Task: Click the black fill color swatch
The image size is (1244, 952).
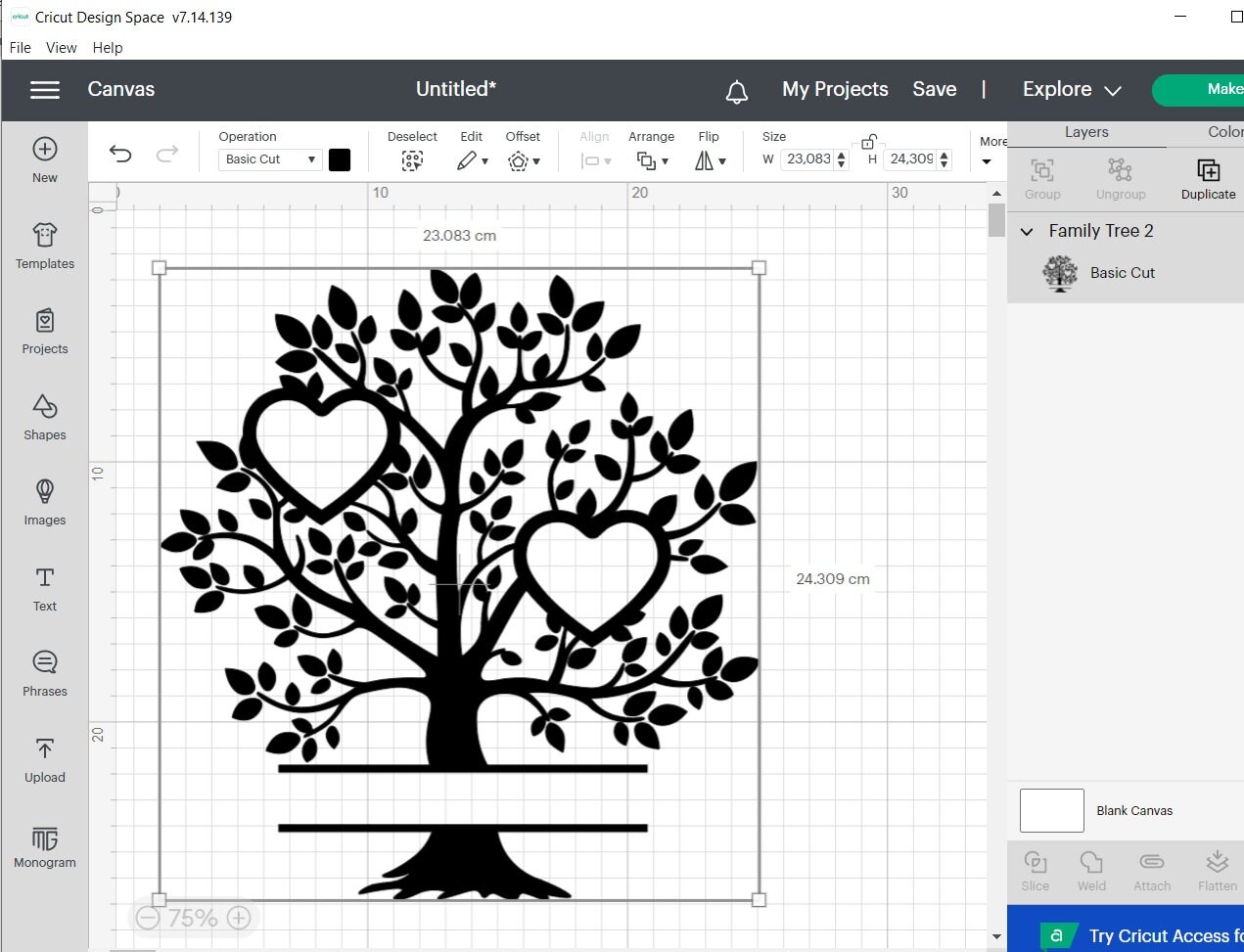Action: [340, 159]
